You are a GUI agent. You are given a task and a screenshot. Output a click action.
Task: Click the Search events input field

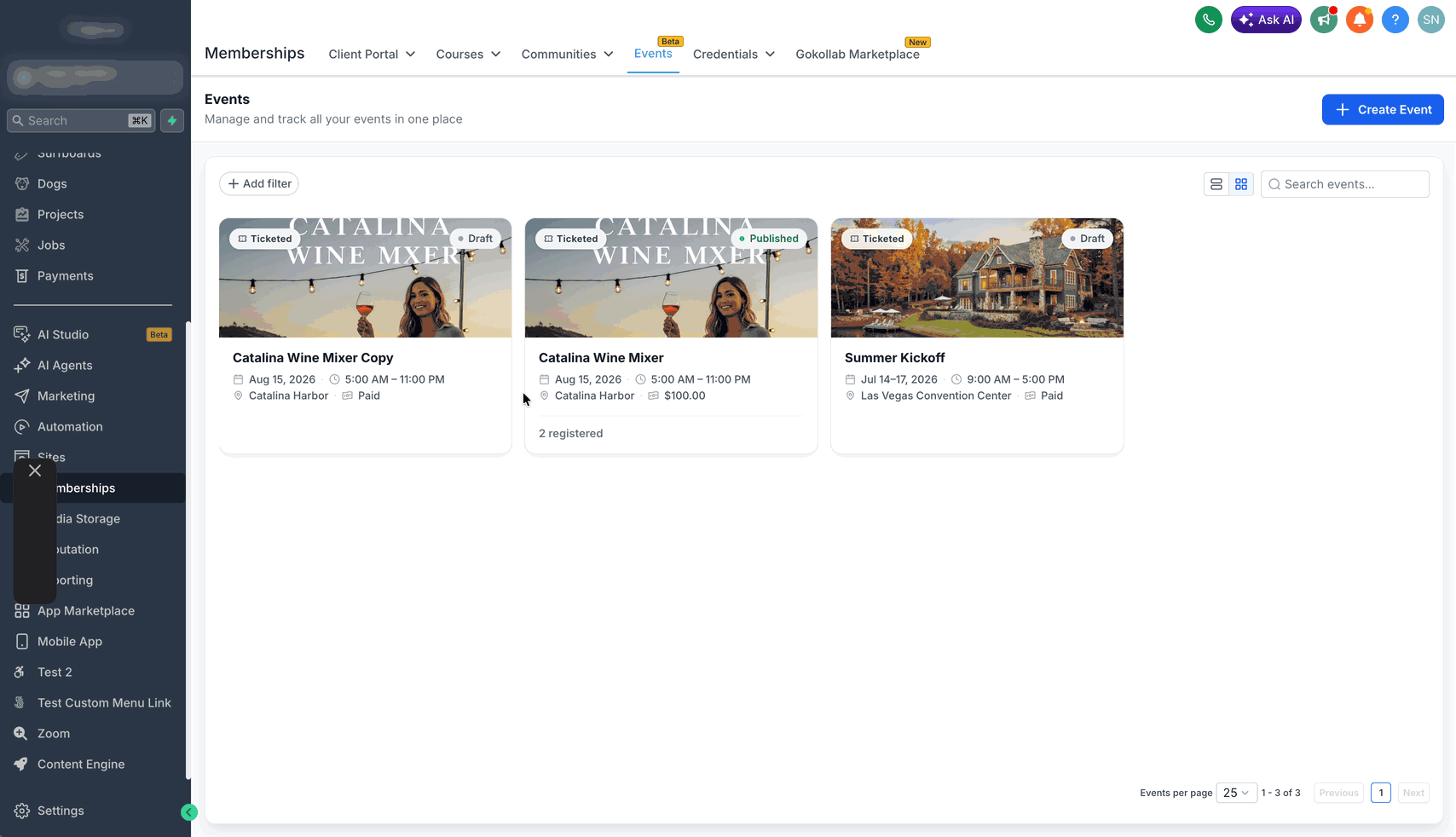click(1344, 184)
